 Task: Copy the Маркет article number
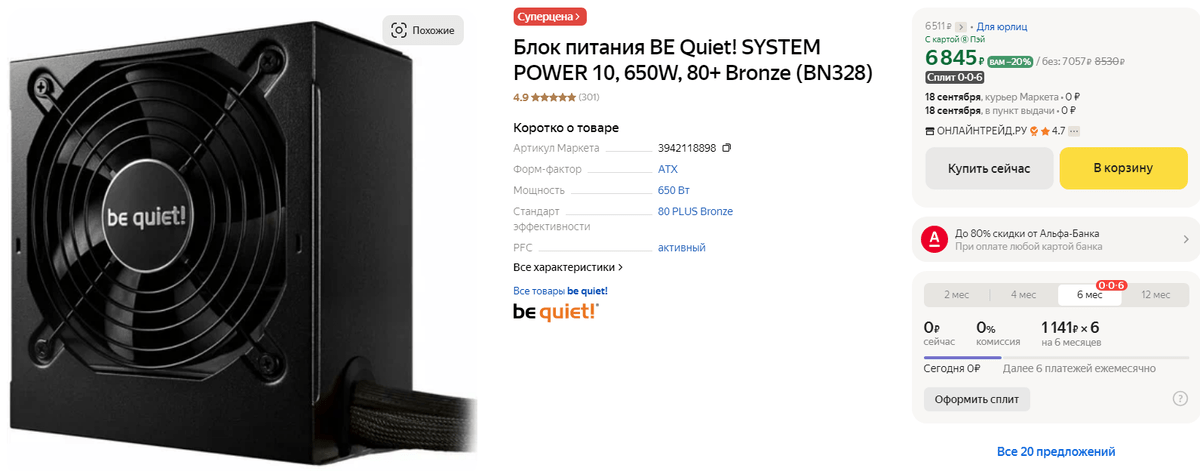[727, 148]
